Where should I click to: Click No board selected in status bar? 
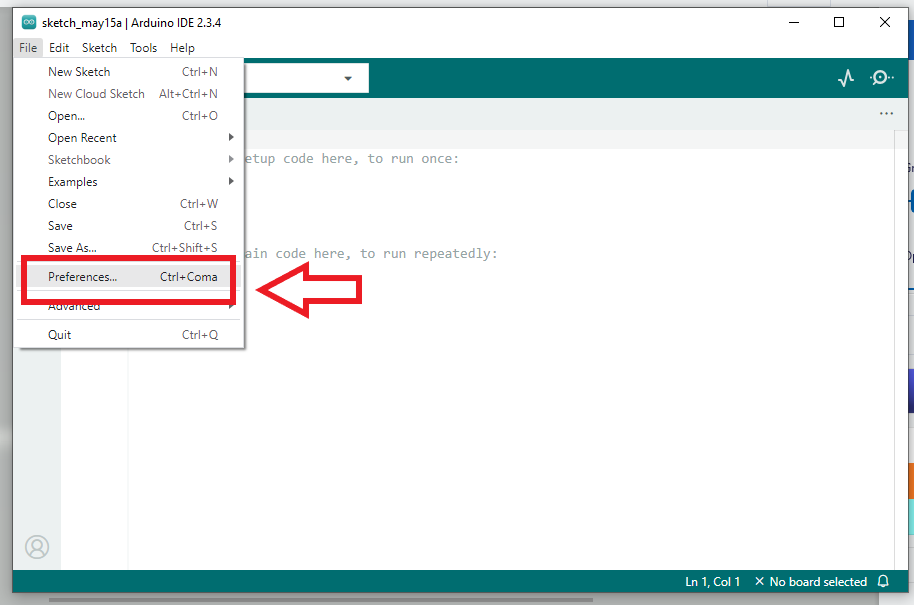coord(811,582)
